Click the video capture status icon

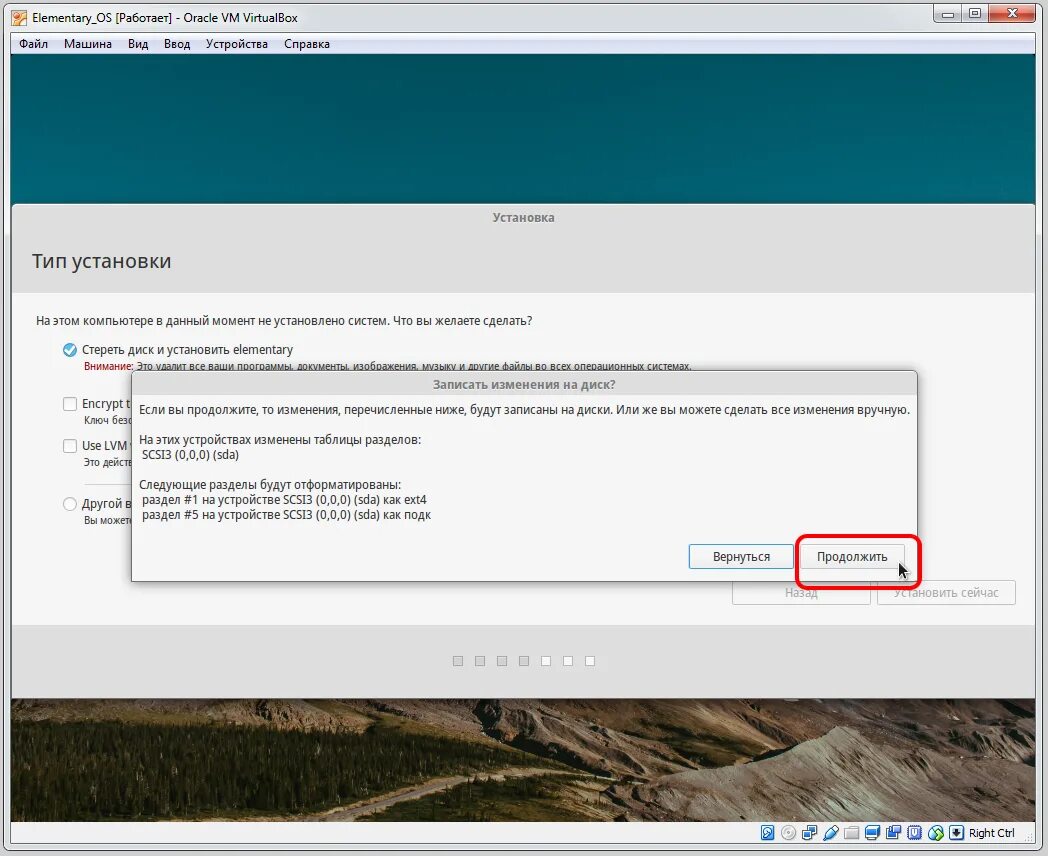coord(894,833)
